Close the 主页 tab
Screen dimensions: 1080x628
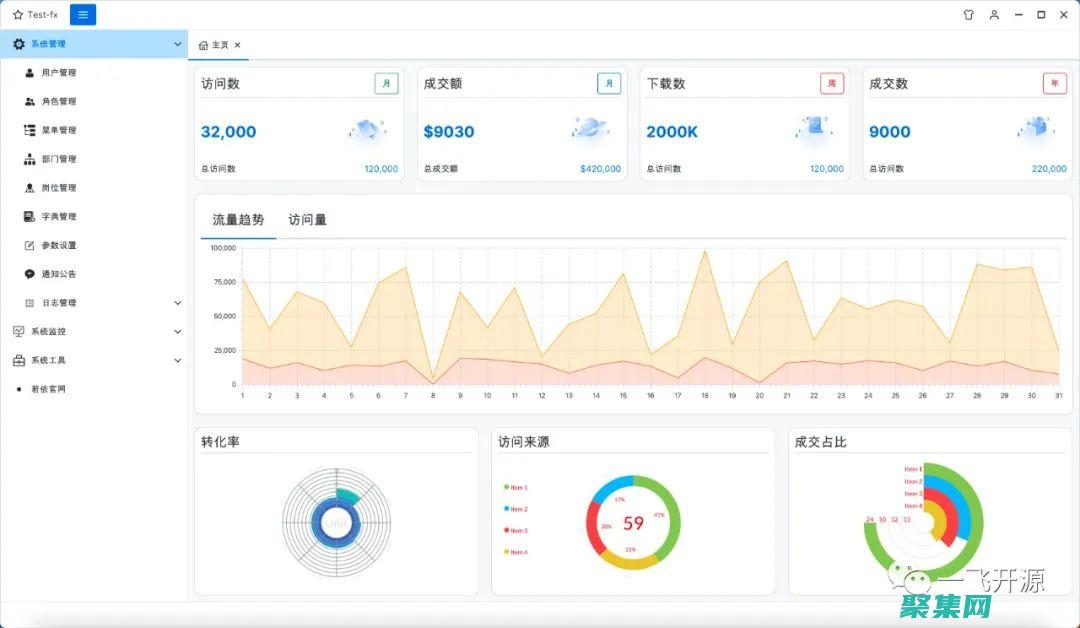237,45
